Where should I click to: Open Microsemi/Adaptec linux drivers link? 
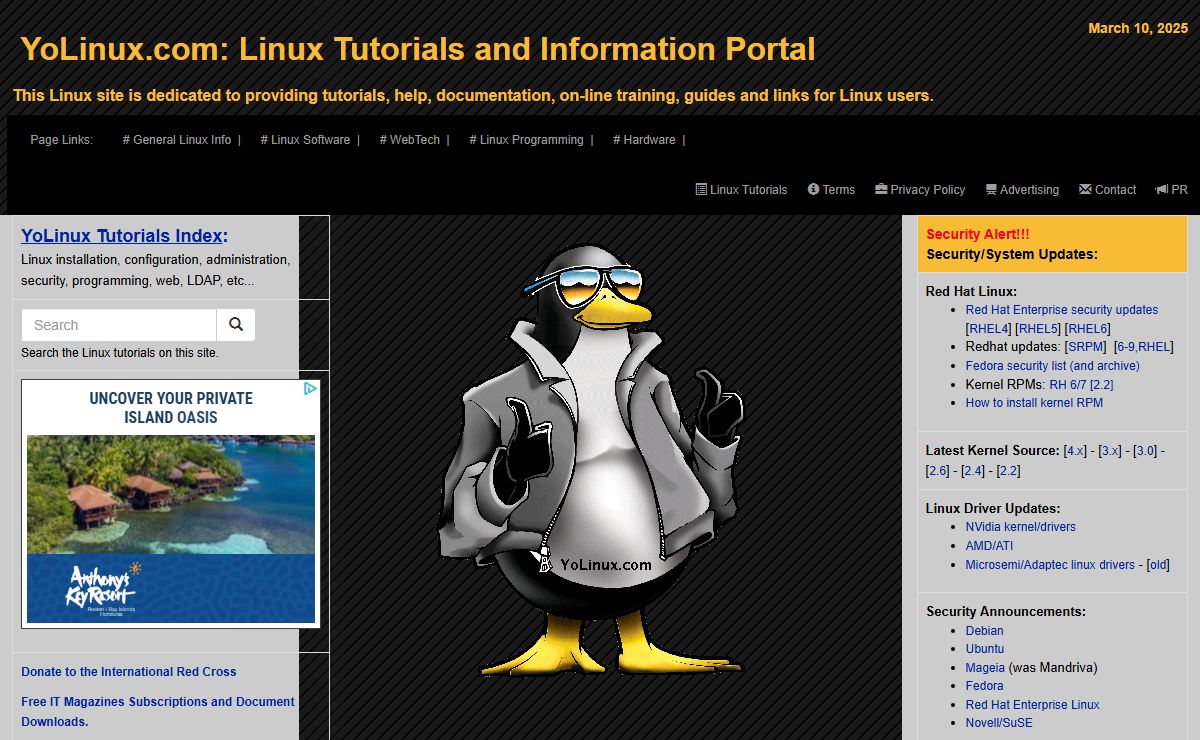tap(1050, 565)
